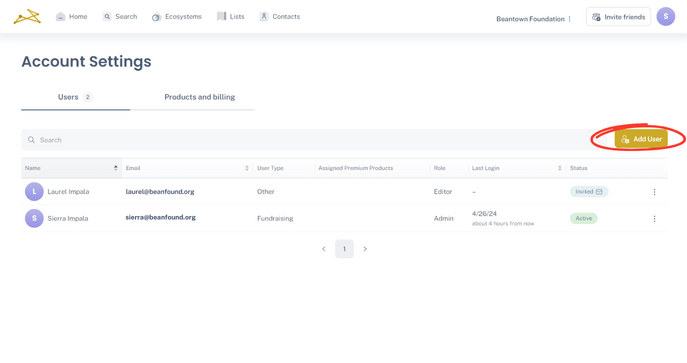Click the search magnifier icon in field

31,140
